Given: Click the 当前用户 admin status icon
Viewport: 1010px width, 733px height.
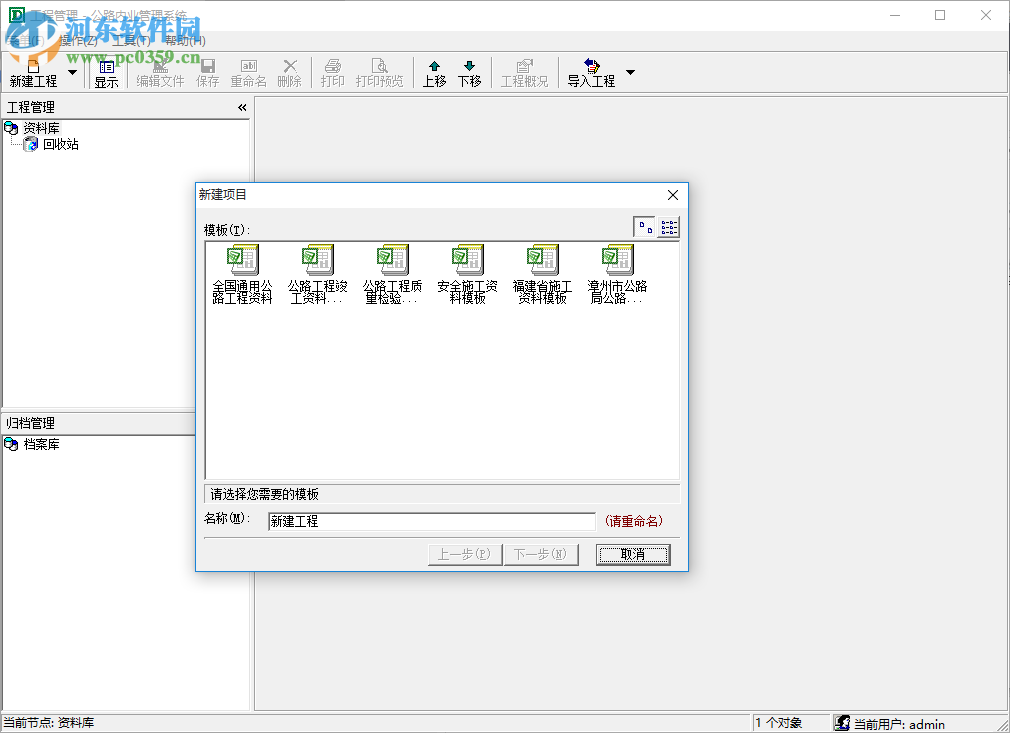Looking at the screenshot, I should 842,723.
